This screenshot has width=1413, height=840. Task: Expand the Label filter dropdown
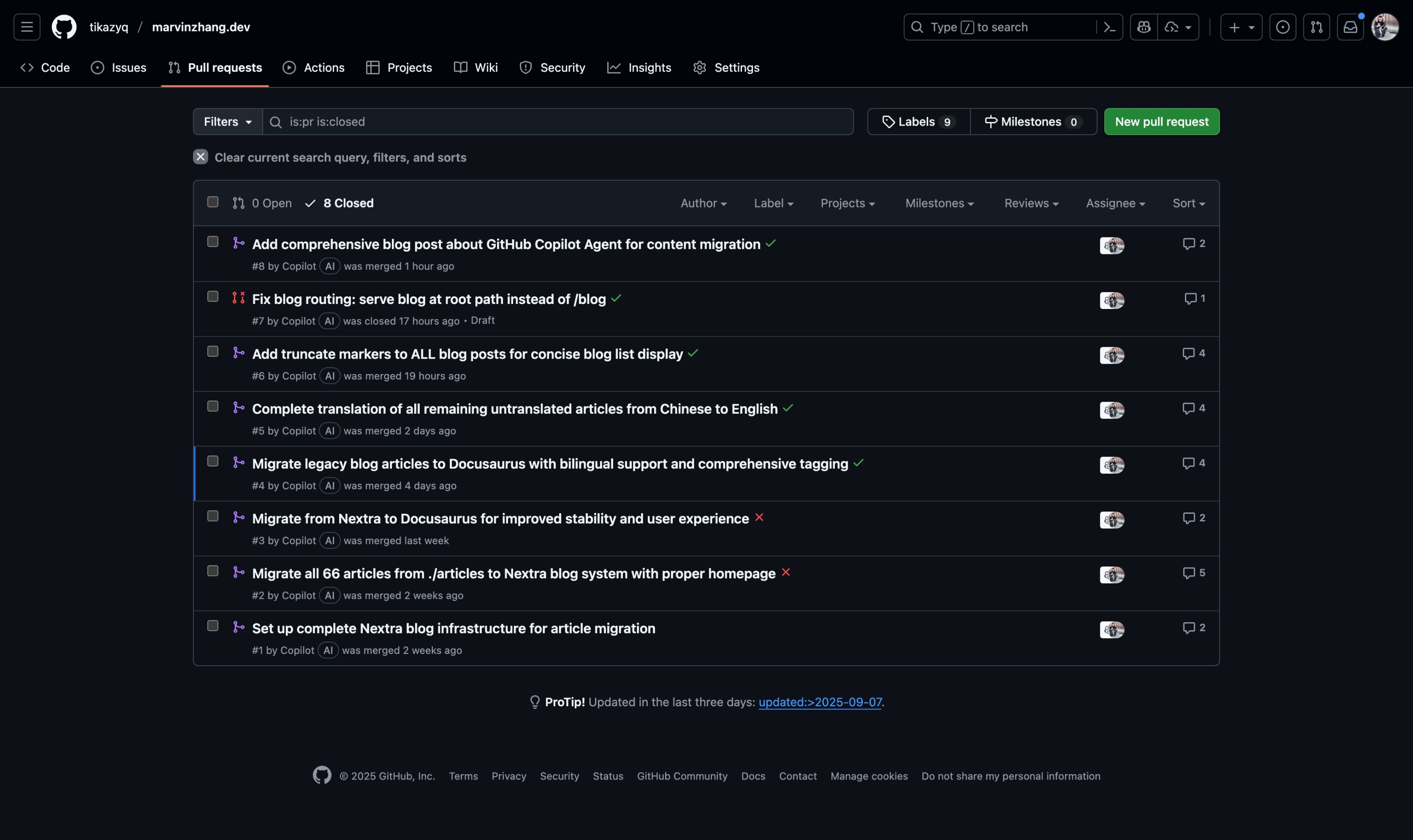[773, 203]
